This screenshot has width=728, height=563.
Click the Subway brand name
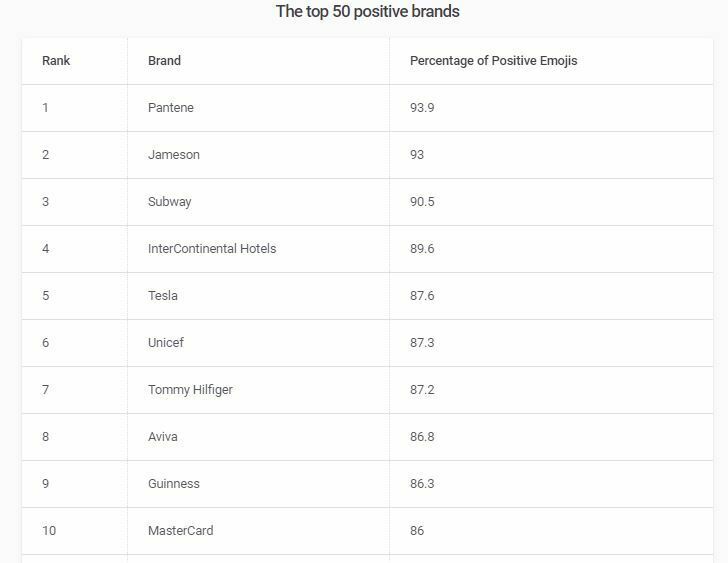[x=170, y=202]
